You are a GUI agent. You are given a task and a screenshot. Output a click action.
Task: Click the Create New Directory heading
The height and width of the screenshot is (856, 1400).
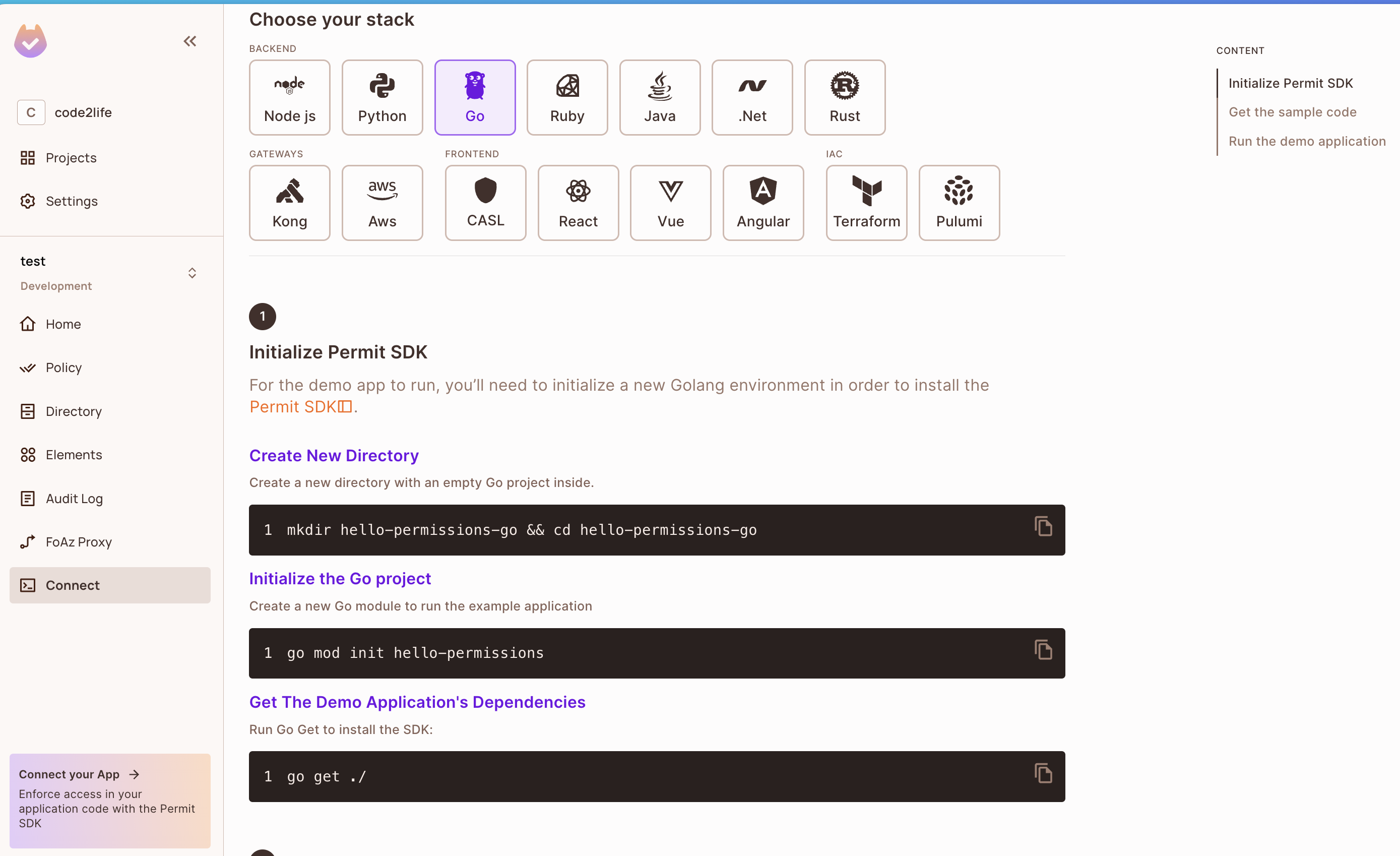tap(334, 455)
